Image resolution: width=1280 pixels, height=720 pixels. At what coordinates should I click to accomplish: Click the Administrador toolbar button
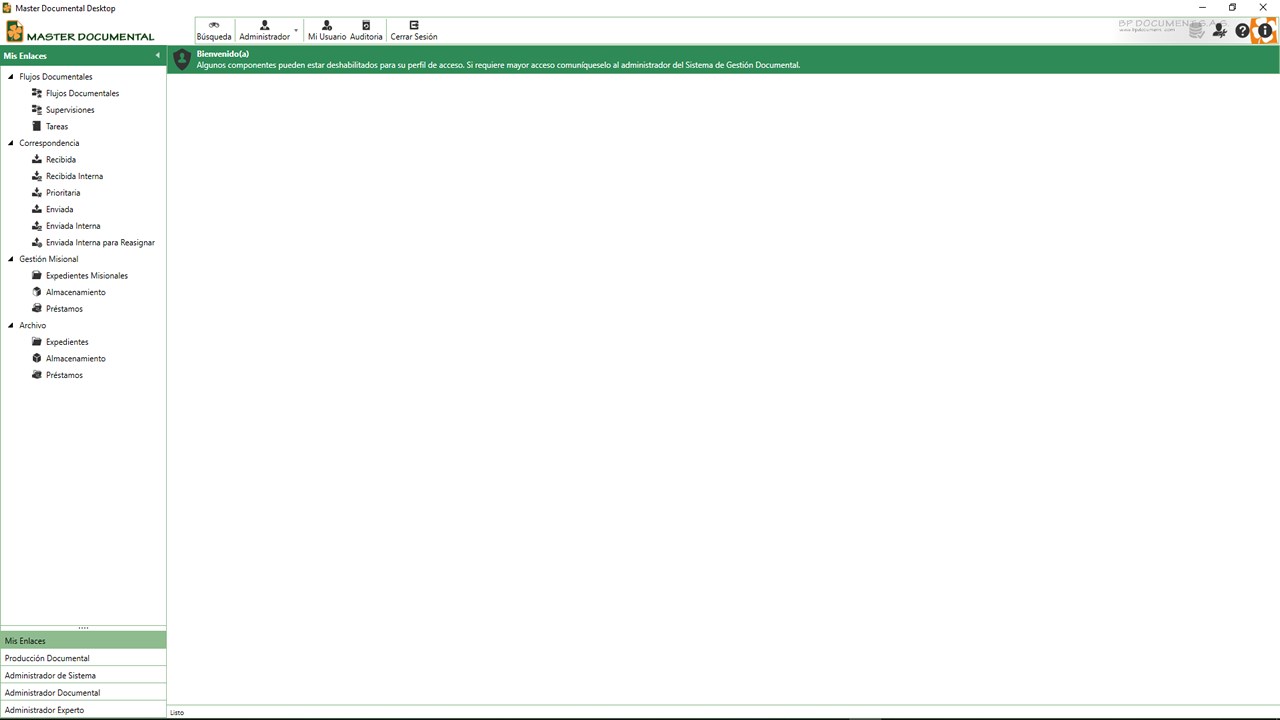pyautogui.click(x=264, y=31)
